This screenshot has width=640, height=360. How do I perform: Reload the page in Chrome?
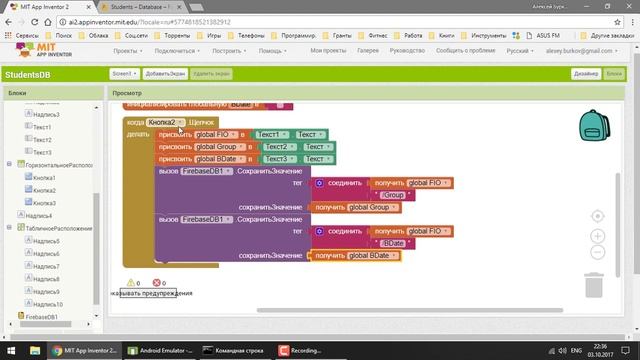click(x=35, y=22)
